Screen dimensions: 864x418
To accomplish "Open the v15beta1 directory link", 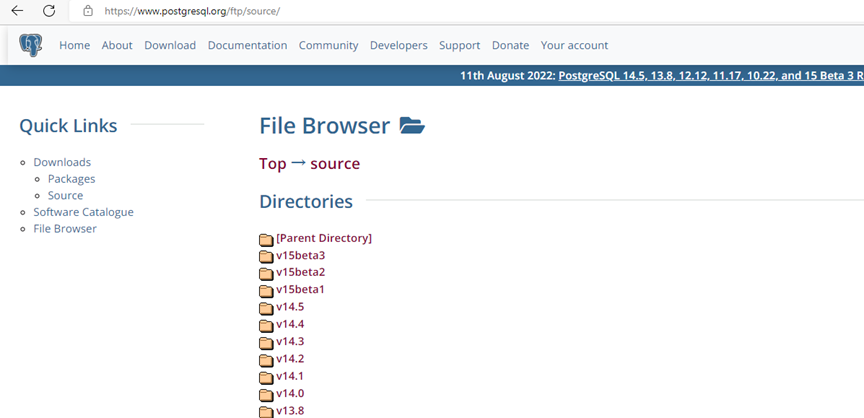I will (x=300, y=289).
